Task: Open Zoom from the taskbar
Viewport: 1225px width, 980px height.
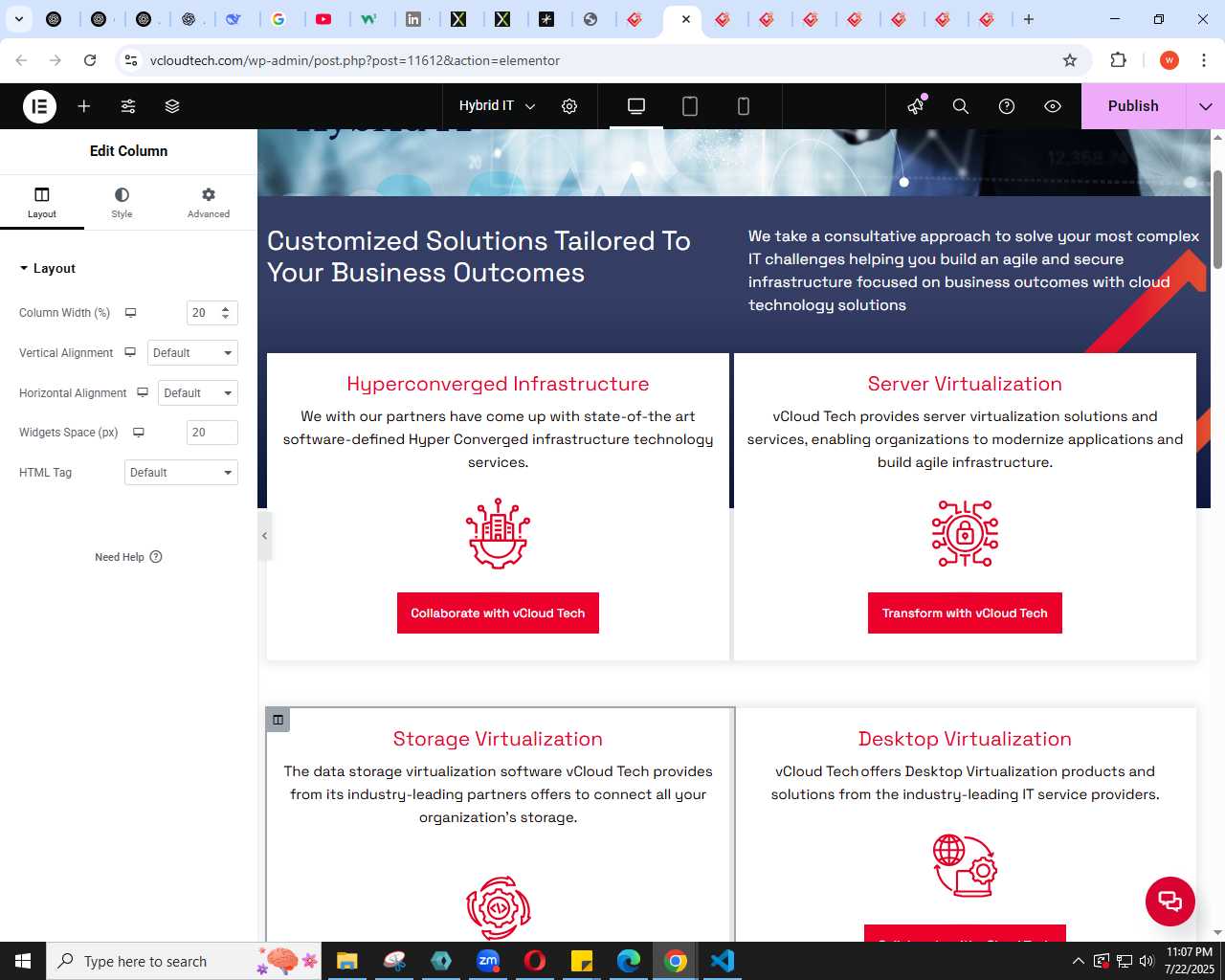Action: click(488, 961)
